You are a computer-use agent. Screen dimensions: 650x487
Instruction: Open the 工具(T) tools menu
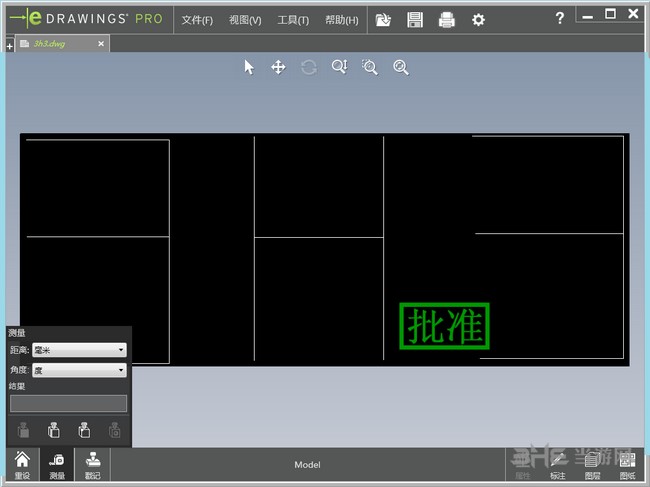[x=293, y=20]
